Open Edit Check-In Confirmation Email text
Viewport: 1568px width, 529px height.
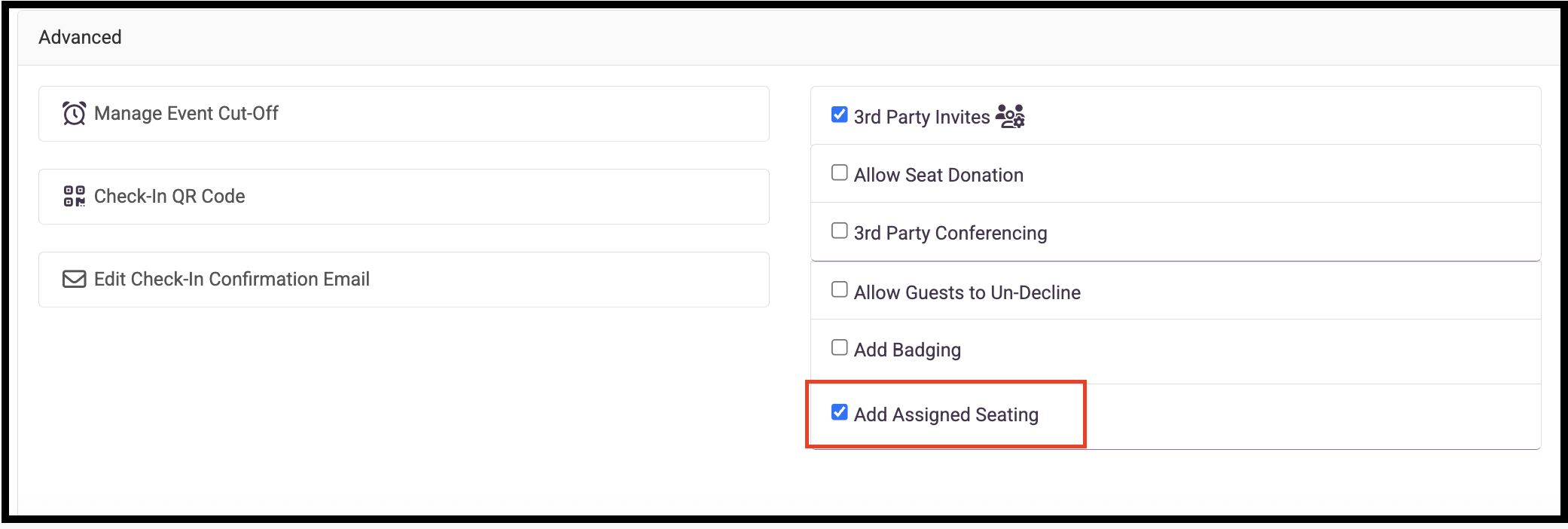232,279
